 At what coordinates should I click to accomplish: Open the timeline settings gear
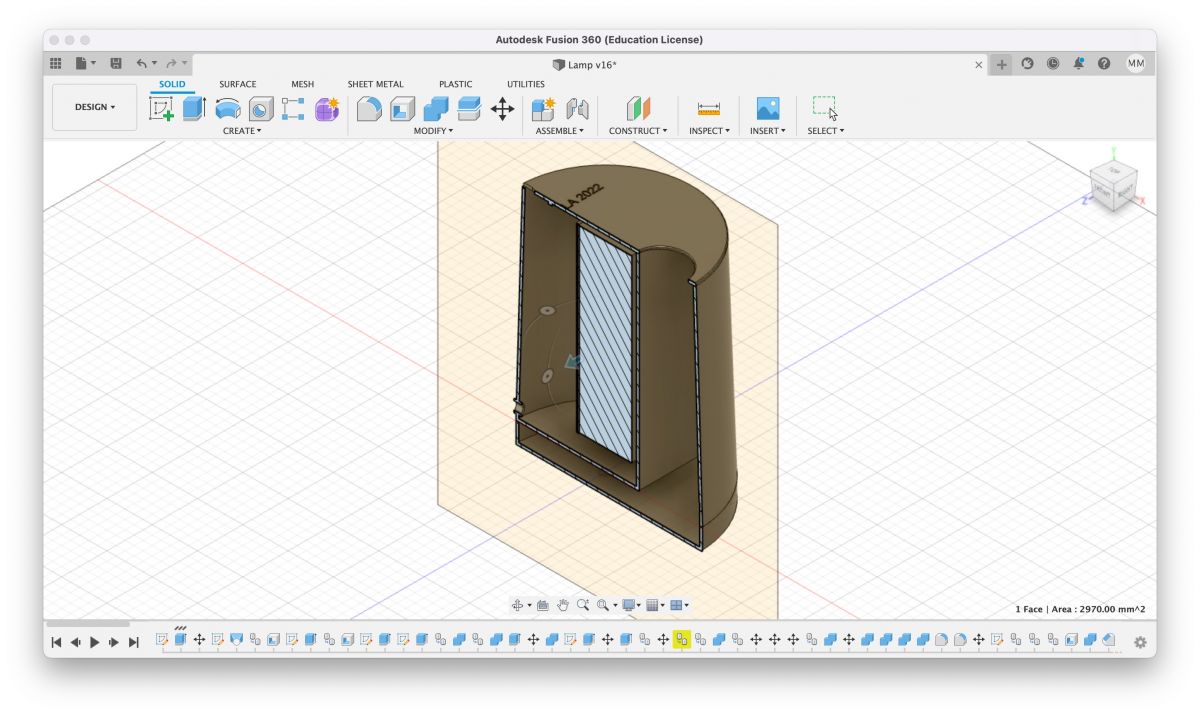pos(1140,642)
